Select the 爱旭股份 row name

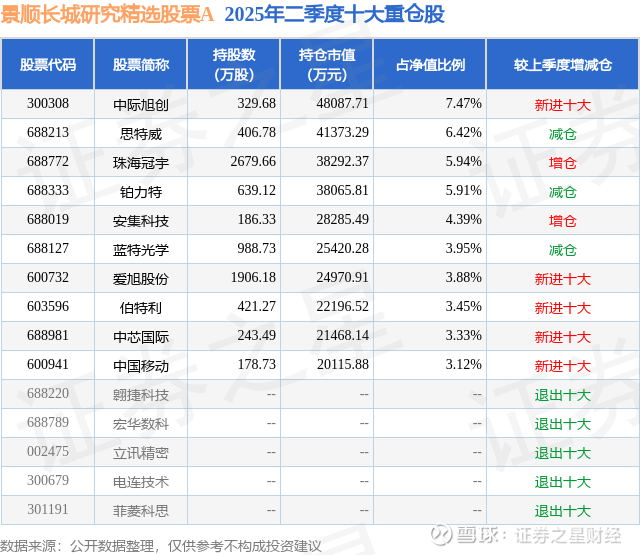click(141, 279)
